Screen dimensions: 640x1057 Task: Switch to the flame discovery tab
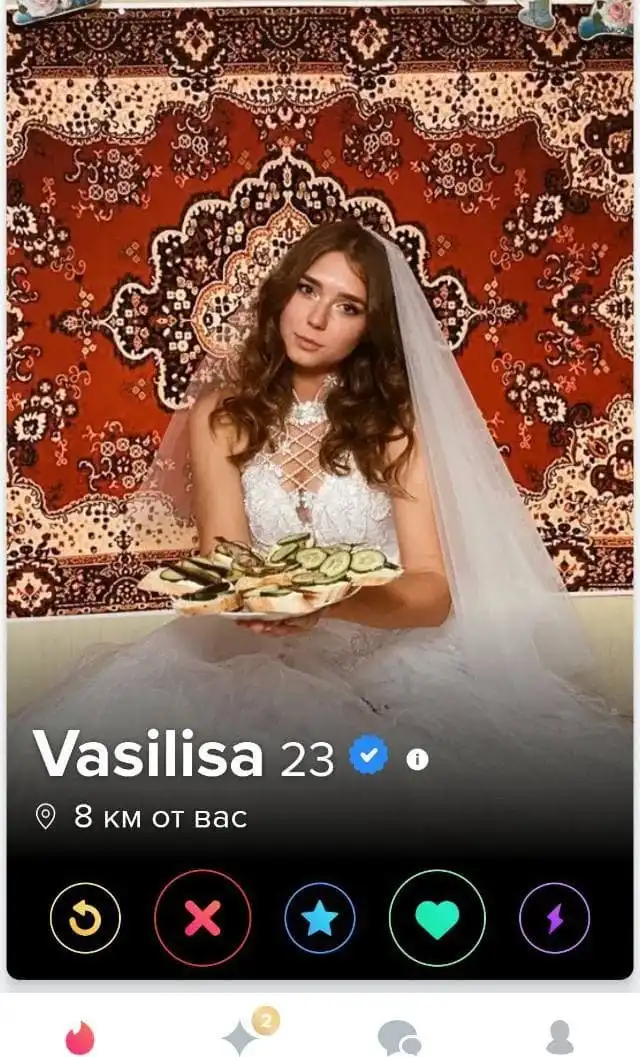[80, 1036]
